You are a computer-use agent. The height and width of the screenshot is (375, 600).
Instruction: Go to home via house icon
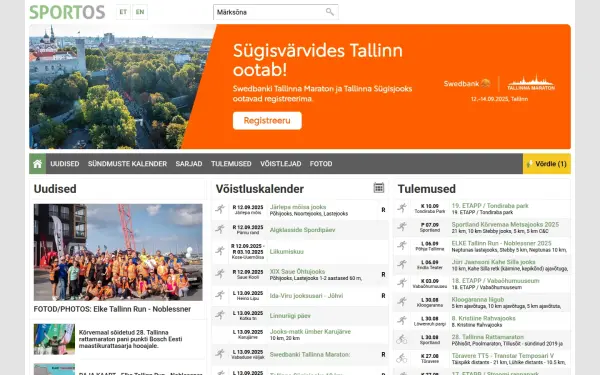[38, 164]
